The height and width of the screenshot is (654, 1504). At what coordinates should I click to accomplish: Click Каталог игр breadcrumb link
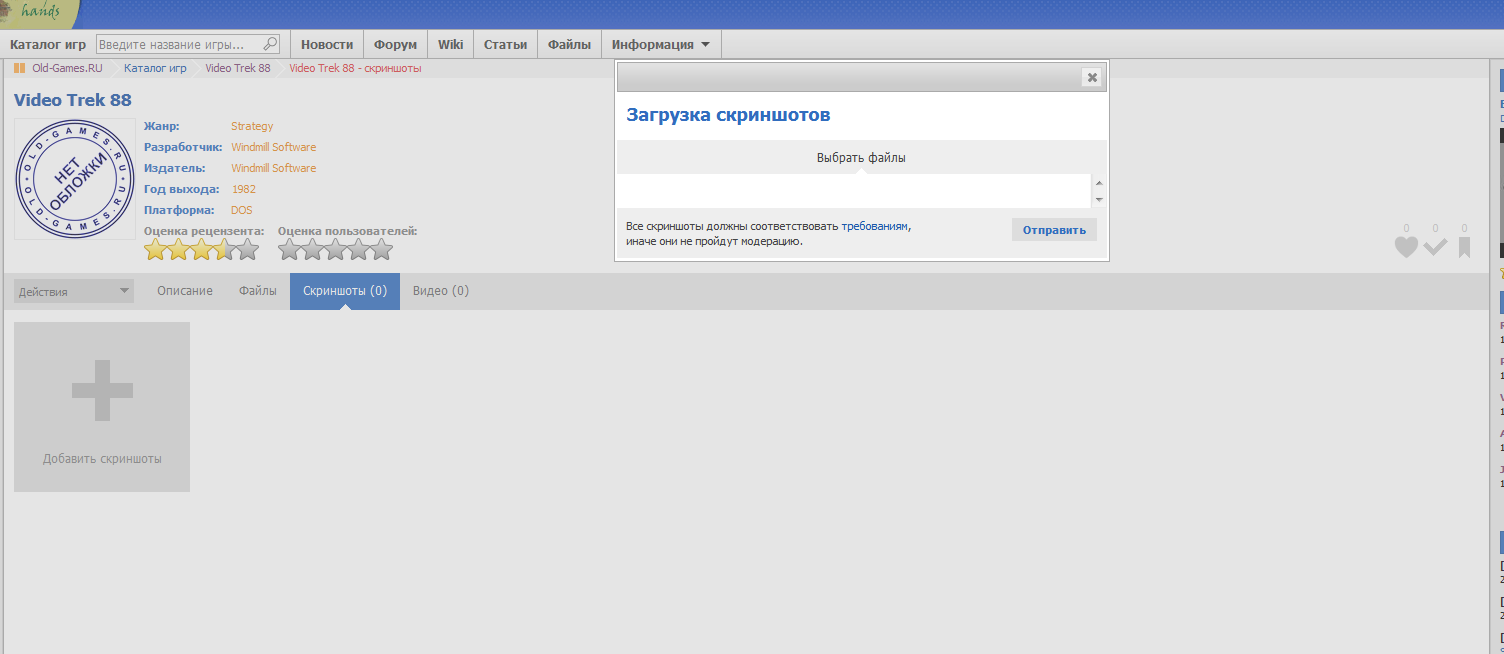click(x=155, y=68)
